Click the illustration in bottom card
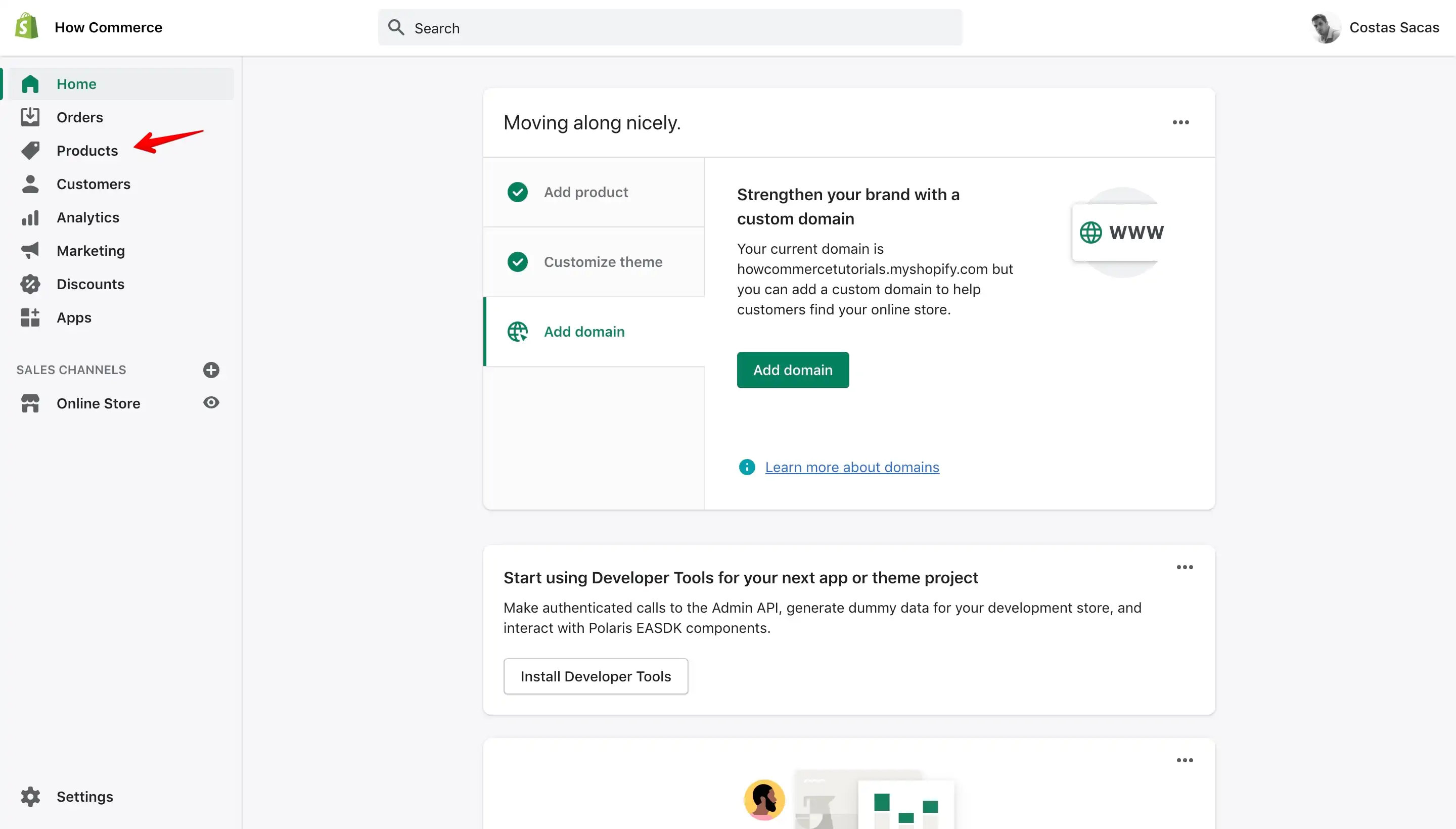 (x=848, y=799)
